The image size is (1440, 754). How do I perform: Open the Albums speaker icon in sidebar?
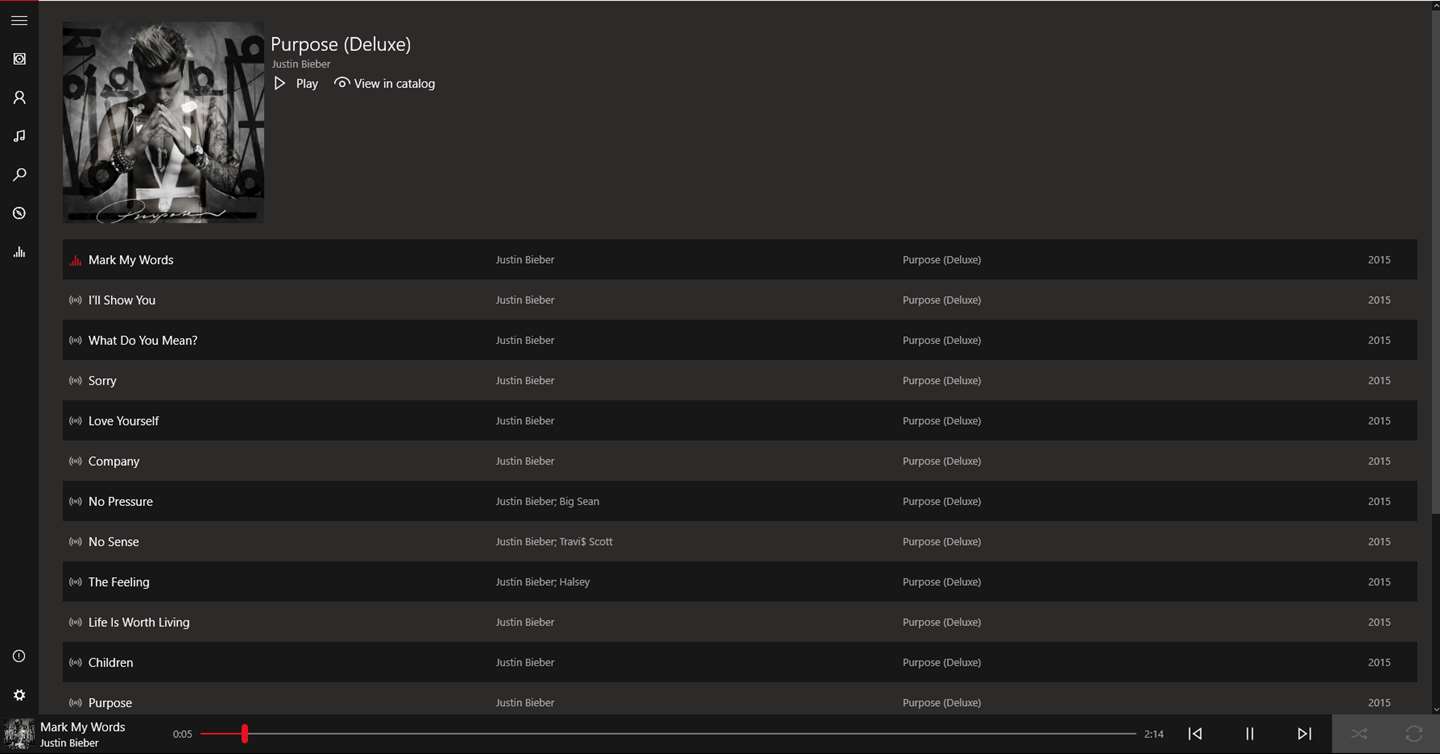coord(19,59)
